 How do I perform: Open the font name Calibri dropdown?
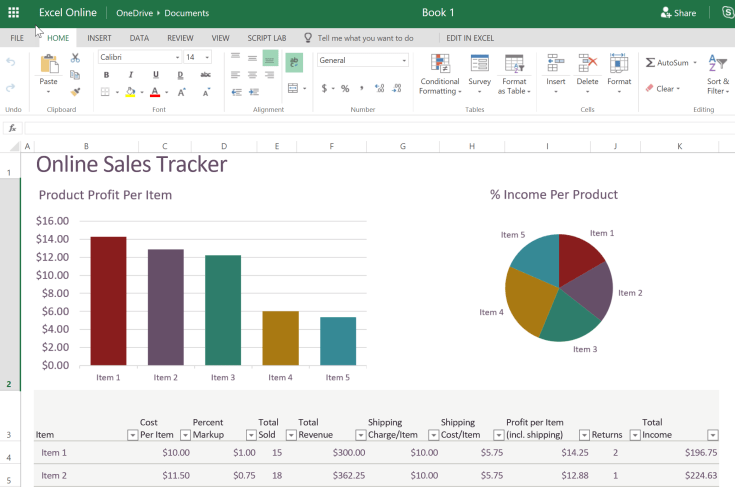(139, 58)
